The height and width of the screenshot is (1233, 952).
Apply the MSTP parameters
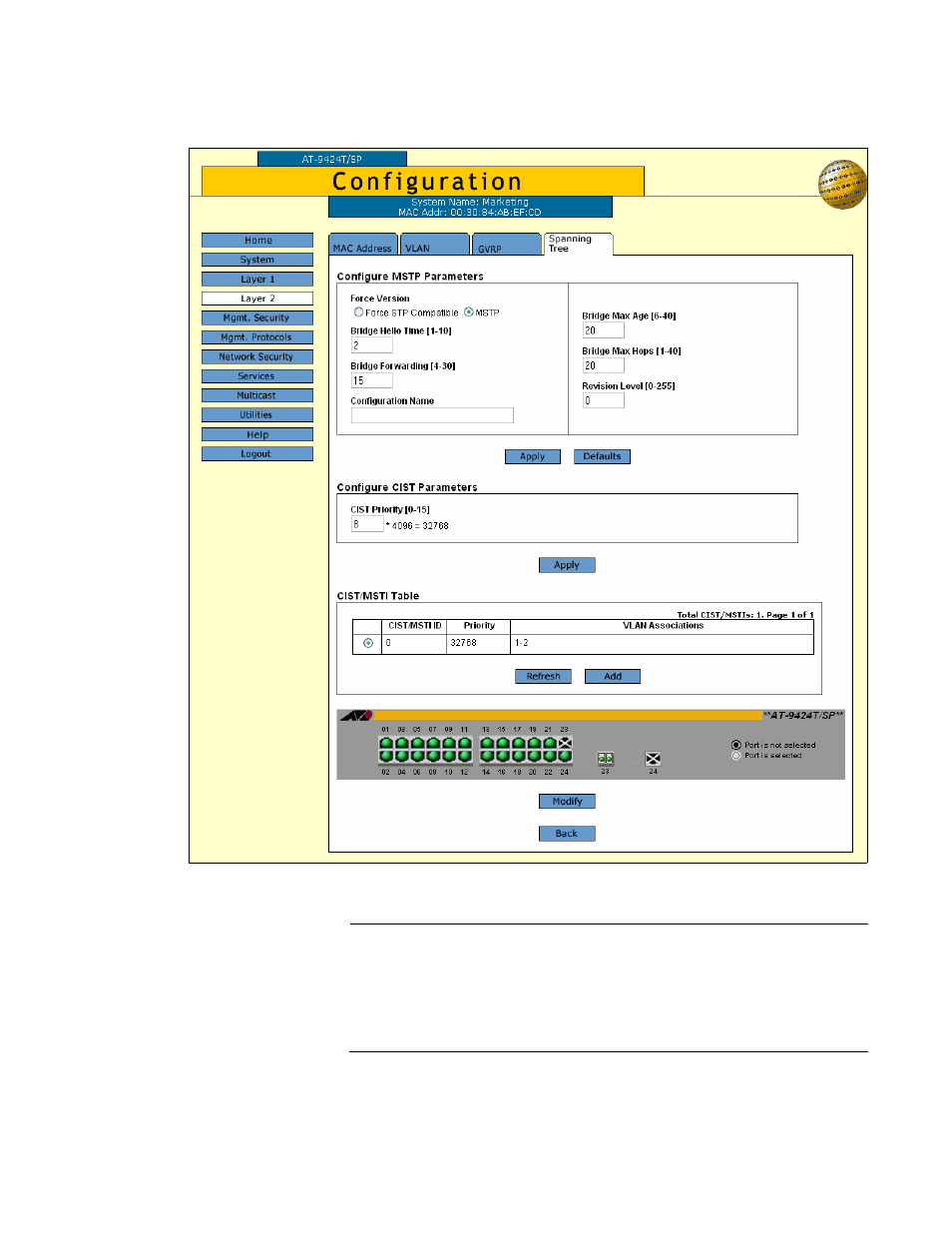click(533, 456)
